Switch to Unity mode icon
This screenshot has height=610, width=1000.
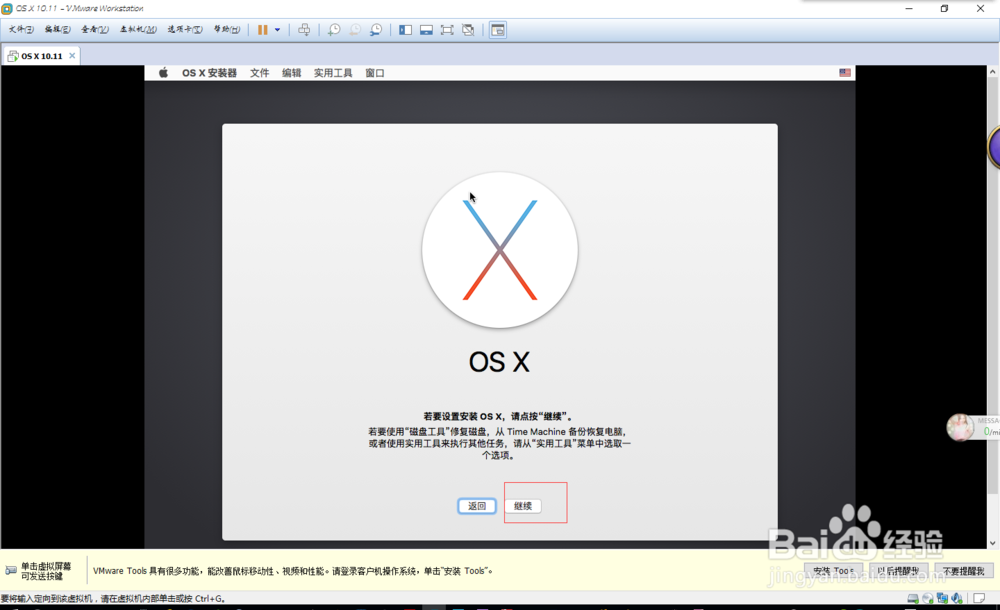click(x=468, y=30)
